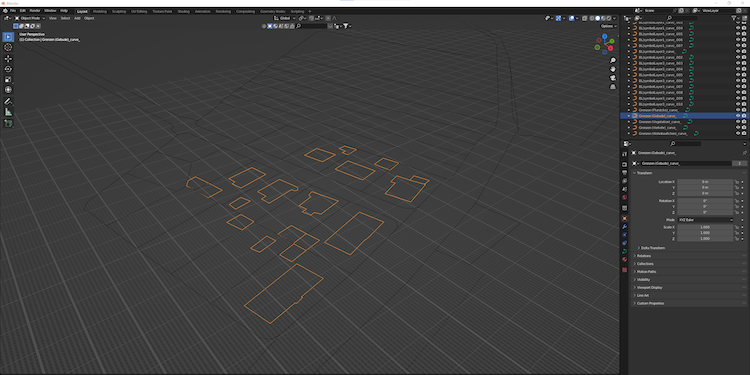Open the Object menu in viewport header

pos(89,18)
